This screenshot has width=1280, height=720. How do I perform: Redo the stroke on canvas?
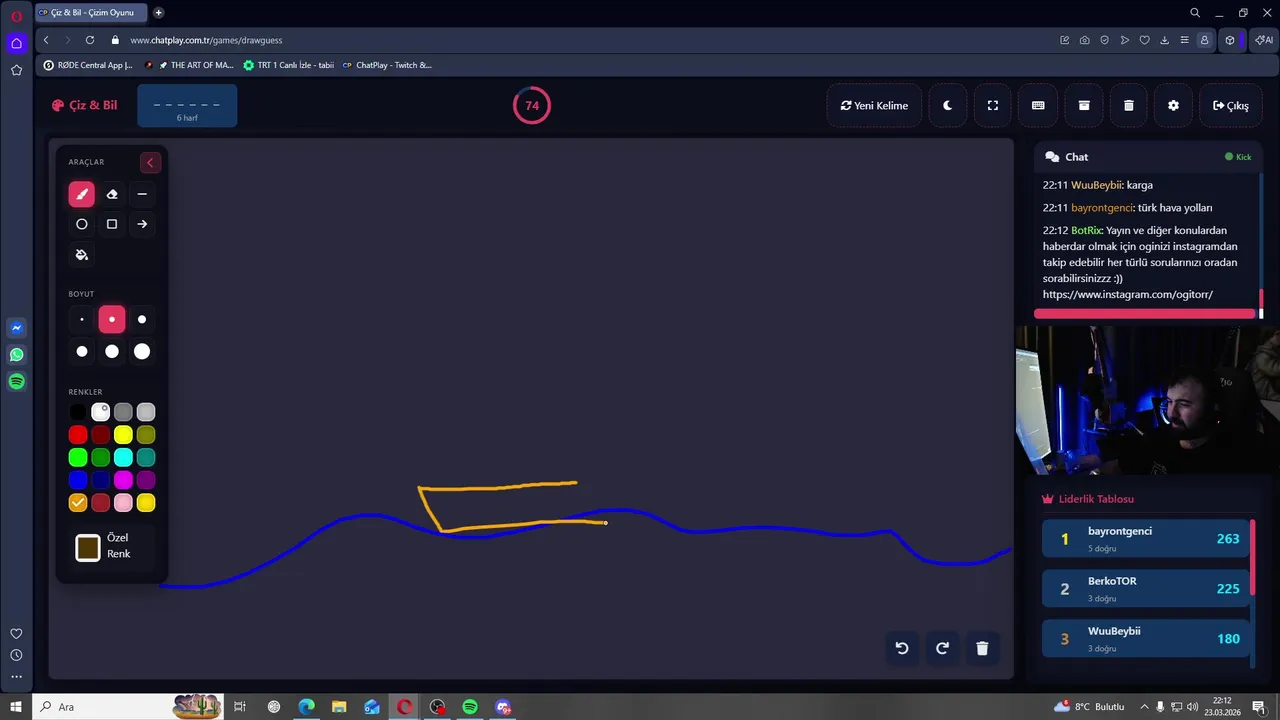click(942, 648)
